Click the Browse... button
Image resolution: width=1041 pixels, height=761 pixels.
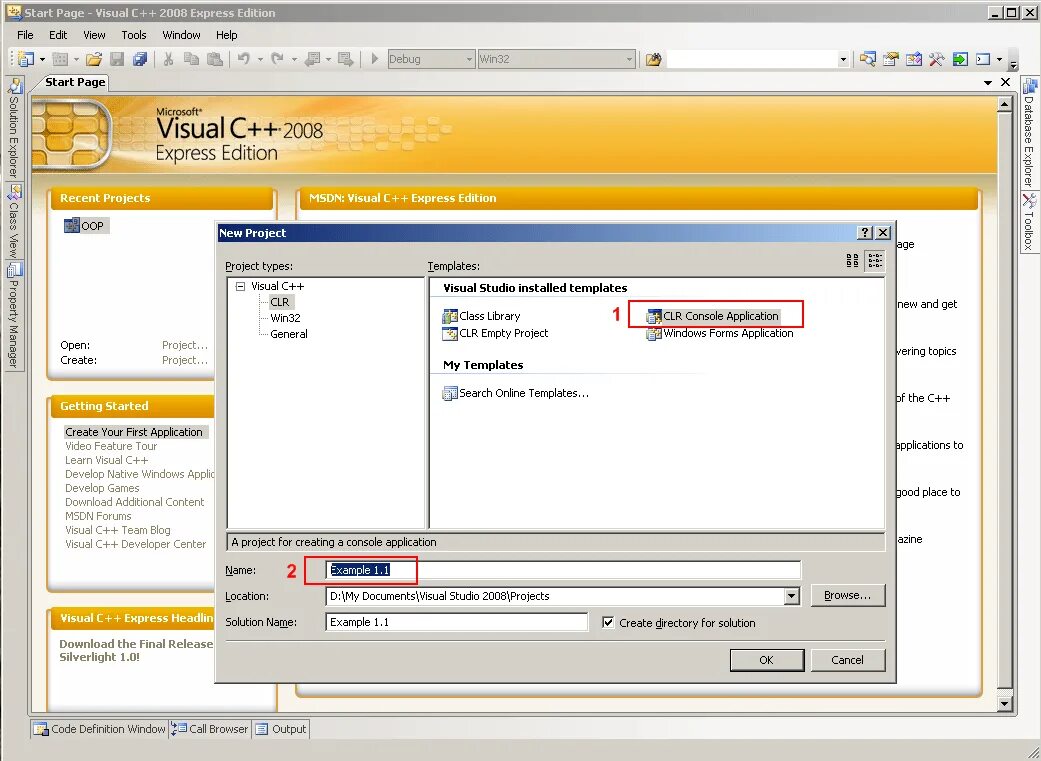point(848,596)
